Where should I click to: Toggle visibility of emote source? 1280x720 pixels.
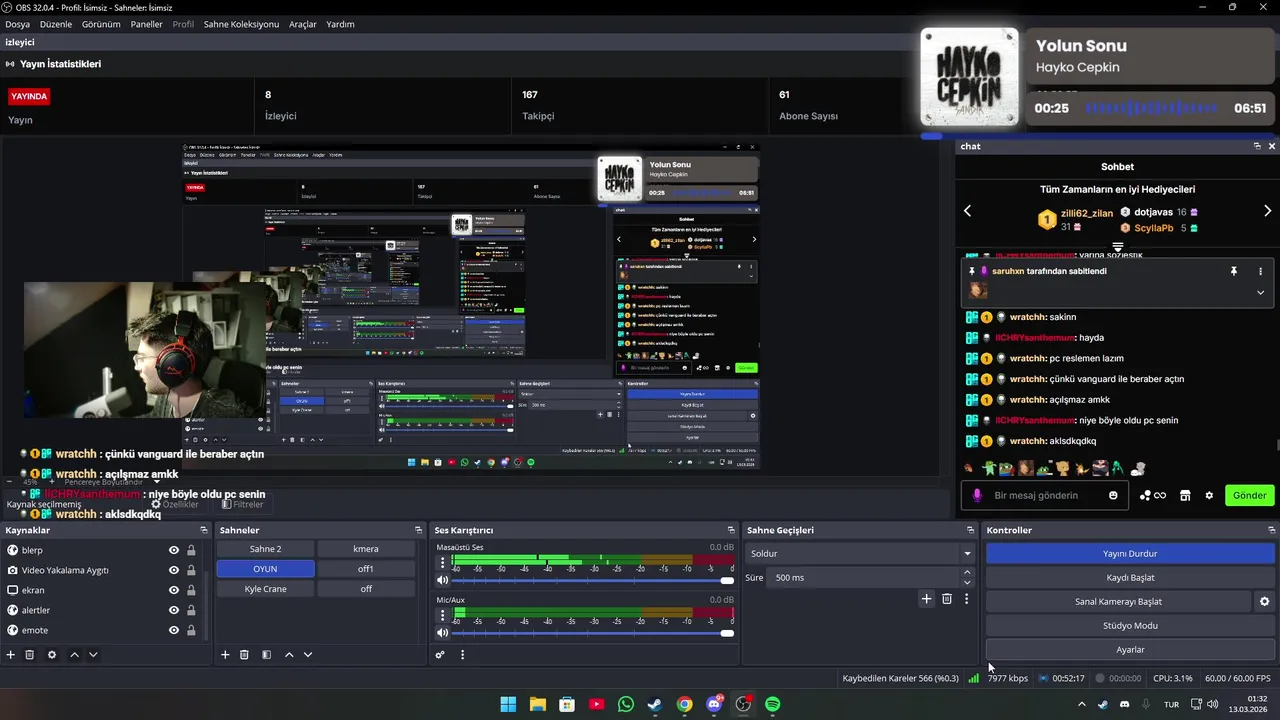point(174,630)
